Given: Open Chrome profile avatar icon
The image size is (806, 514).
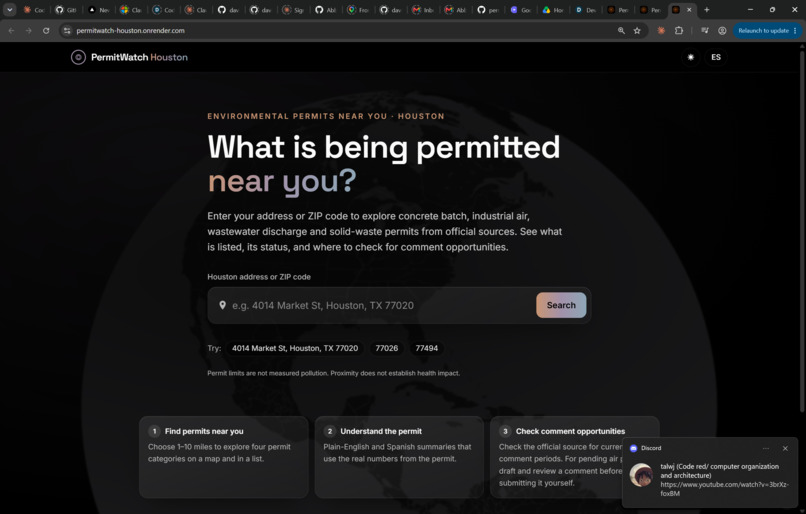Looking at the screenshot, I should tap(722, 31).
